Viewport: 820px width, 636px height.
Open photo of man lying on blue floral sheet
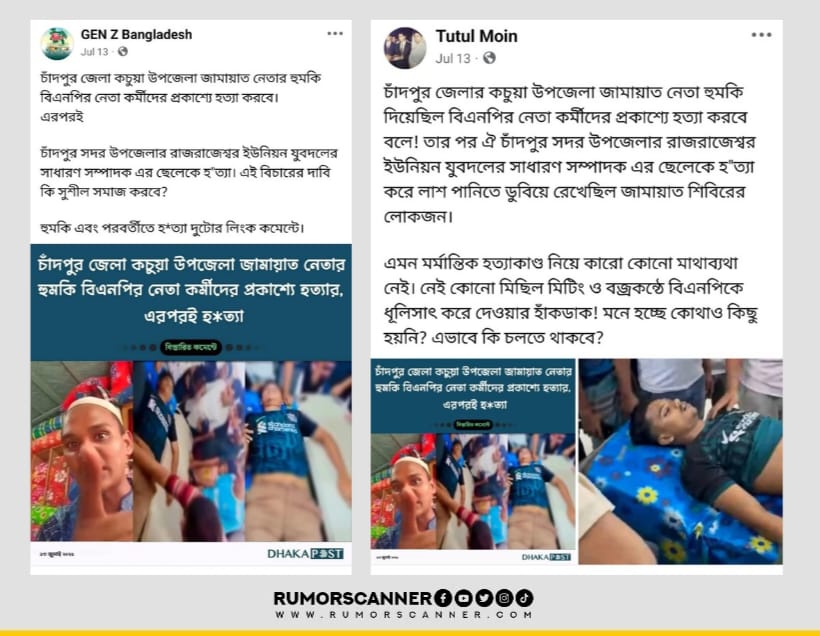[x=680, y=461]
